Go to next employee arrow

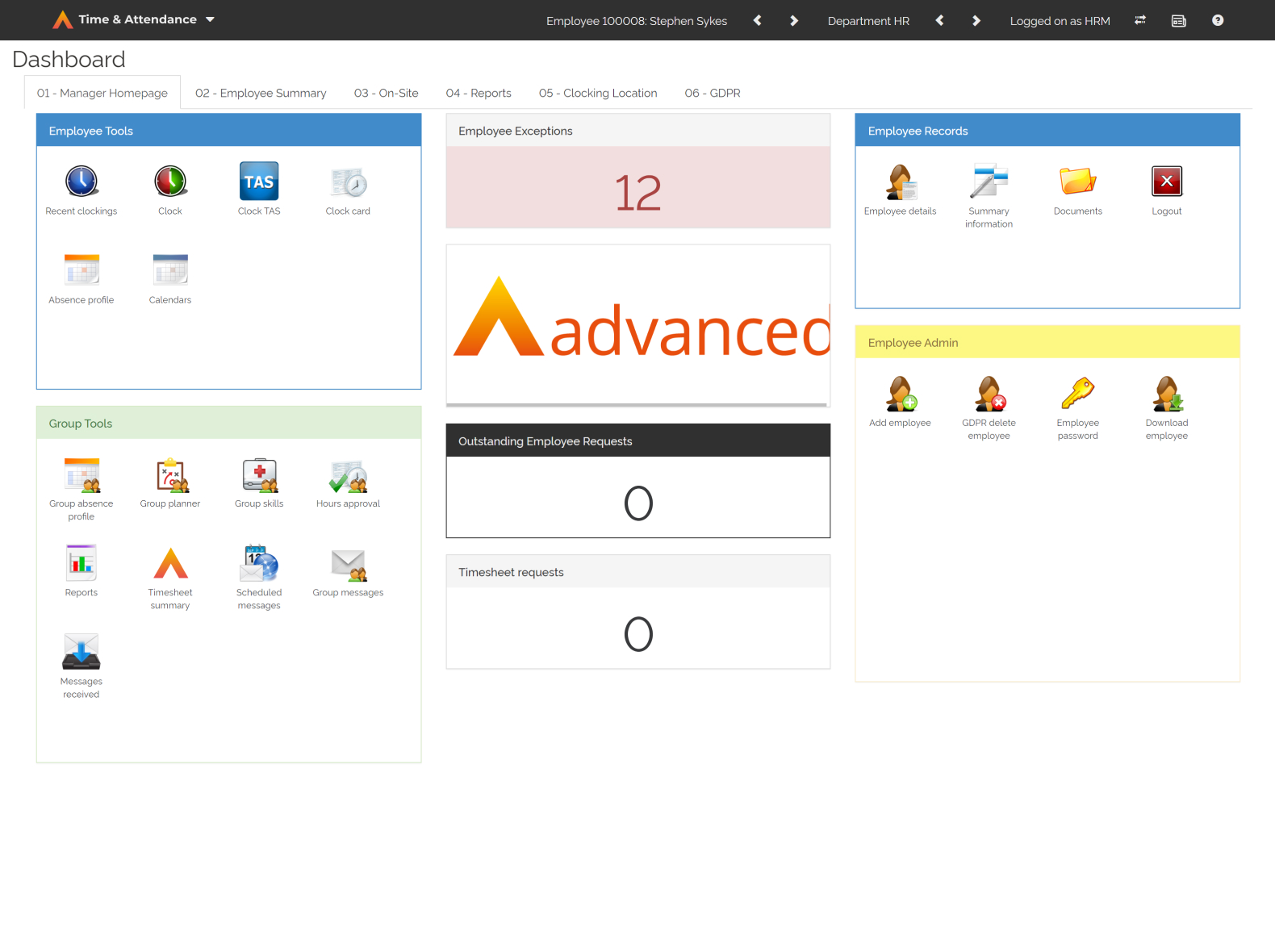pos(794,20)
